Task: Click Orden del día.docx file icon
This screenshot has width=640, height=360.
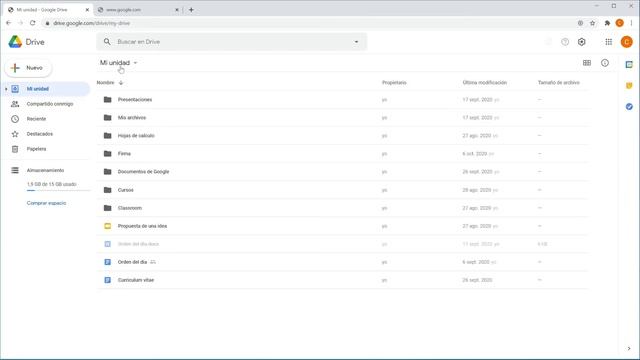Action: (x=107, y=244)
